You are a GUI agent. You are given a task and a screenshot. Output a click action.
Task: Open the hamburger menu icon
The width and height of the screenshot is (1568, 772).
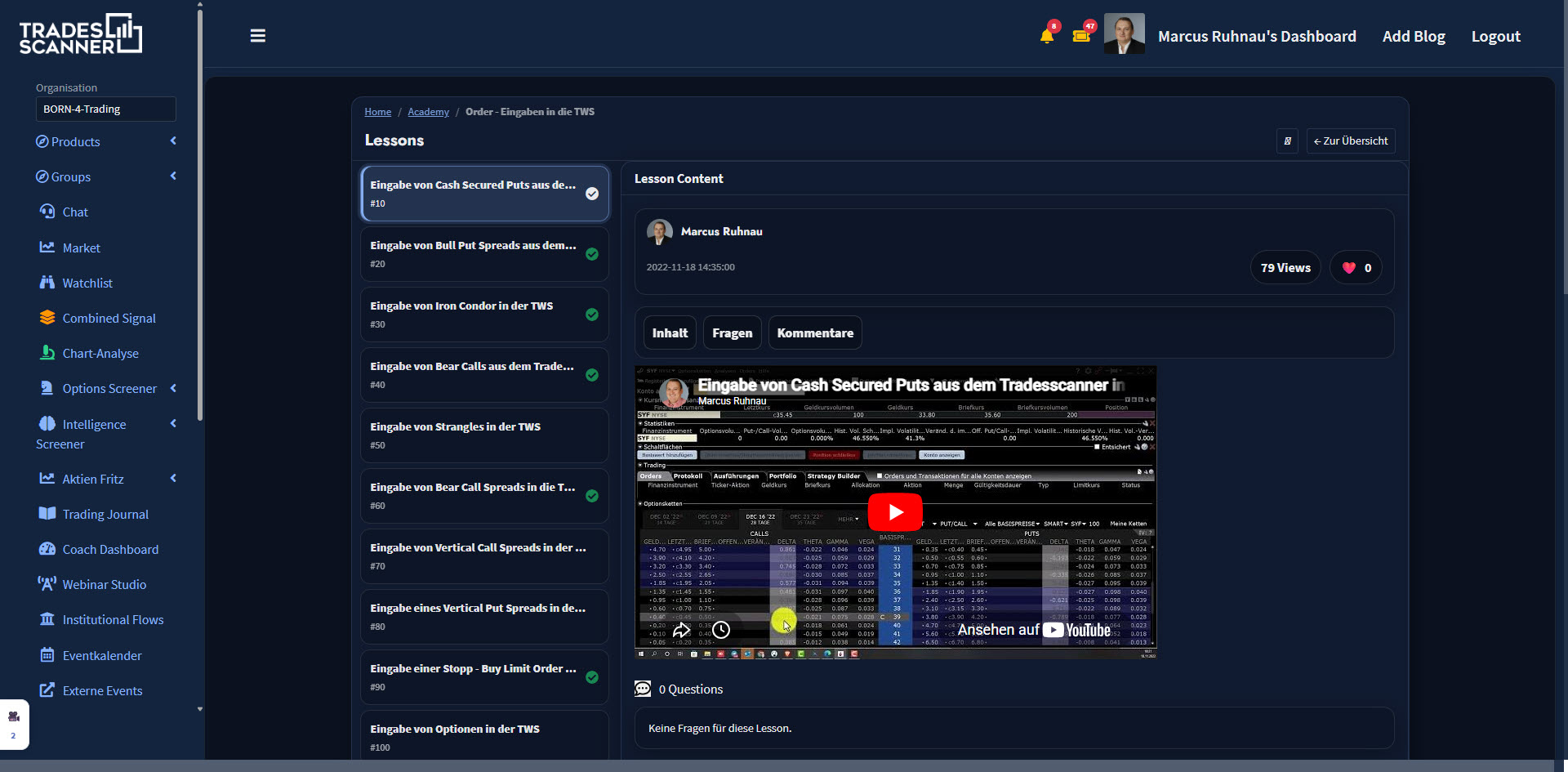258,36
